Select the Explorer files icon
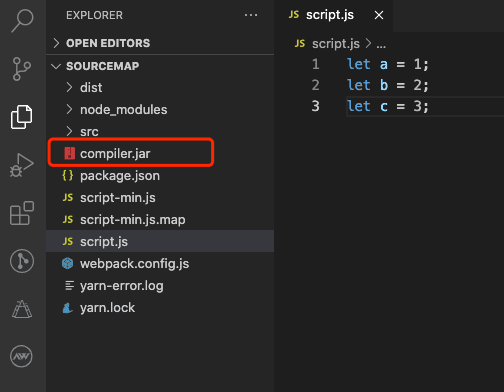This screenshot has height=392, width=504. click(22, 117)
